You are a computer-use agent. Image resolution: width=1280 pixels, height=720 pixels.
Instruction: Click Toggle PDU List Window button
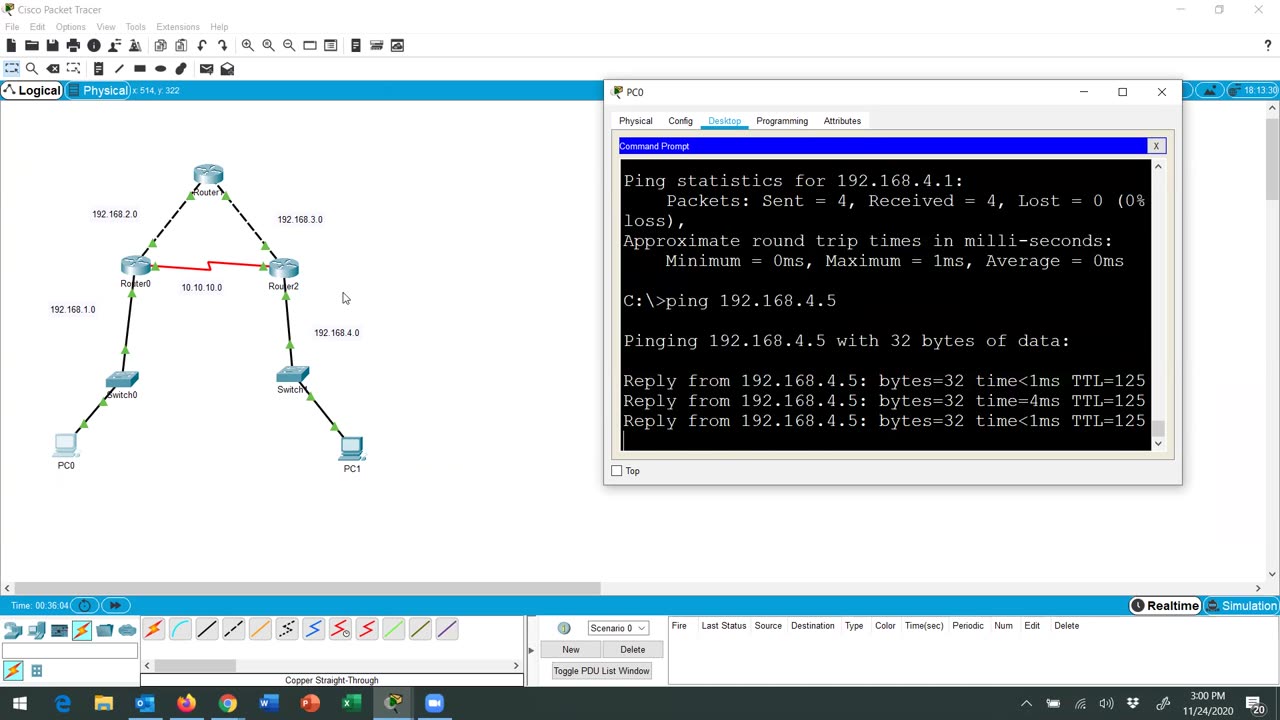pos(601,671)
